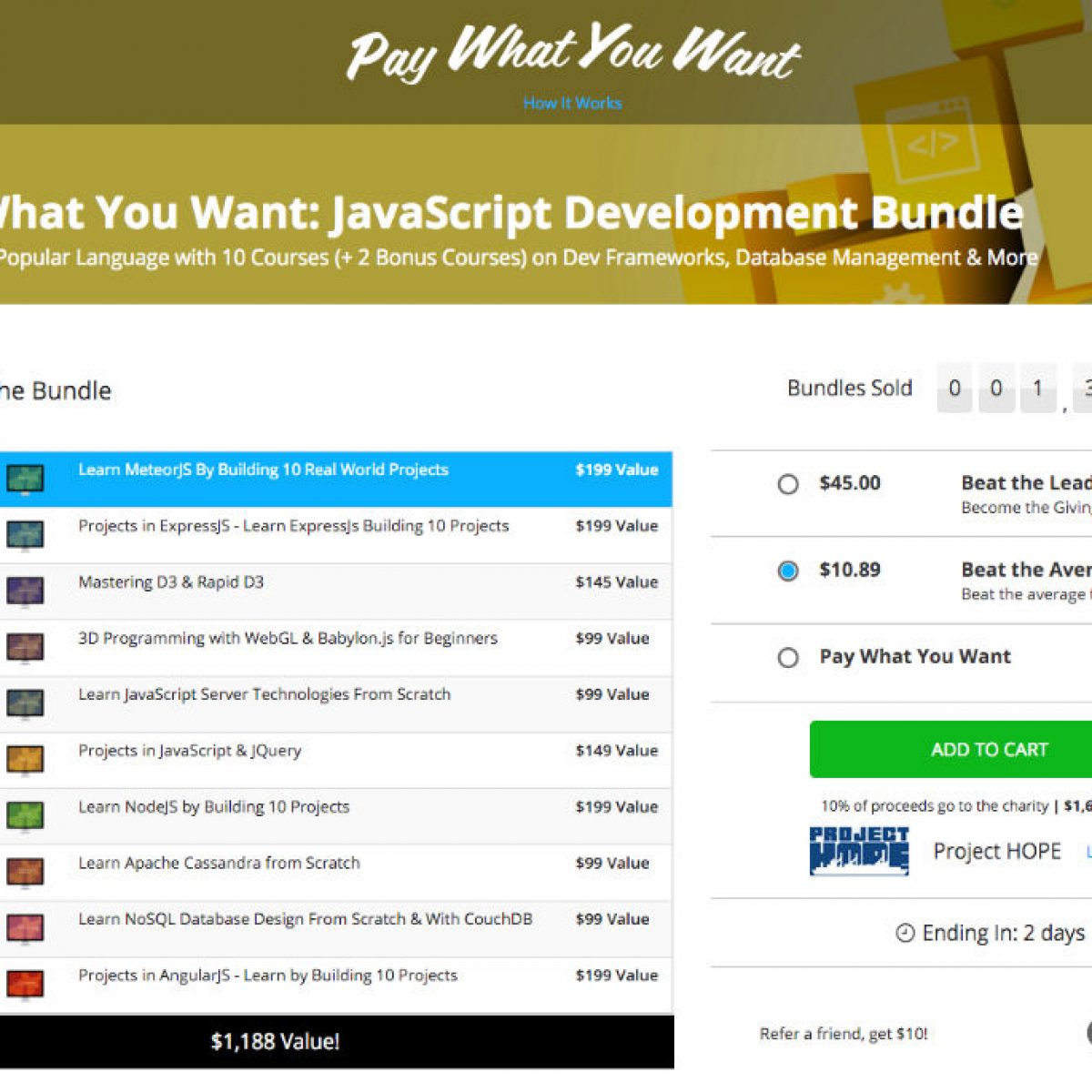Select the $45.00 Beat the Leader option

[788, 484]
